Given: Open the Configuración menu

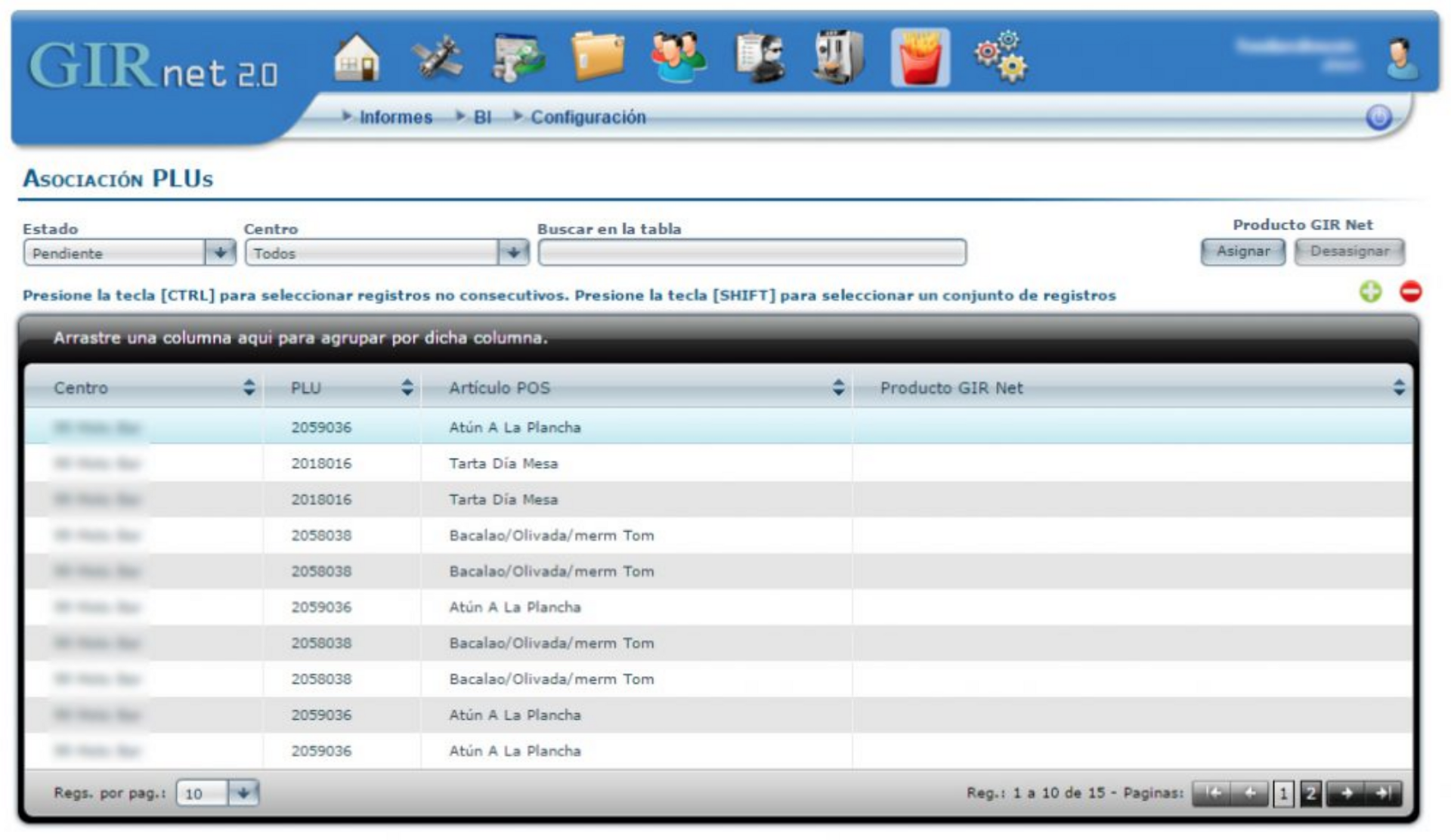Looking at the screenshot, I should (587, 117).
